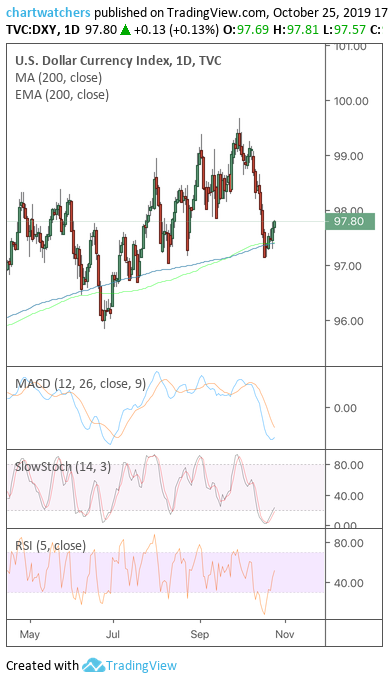The width and height of the screenshot is (389, 683).
Task: Click the EMA (200, close) indicator label
Action: (x=62, y=94)
